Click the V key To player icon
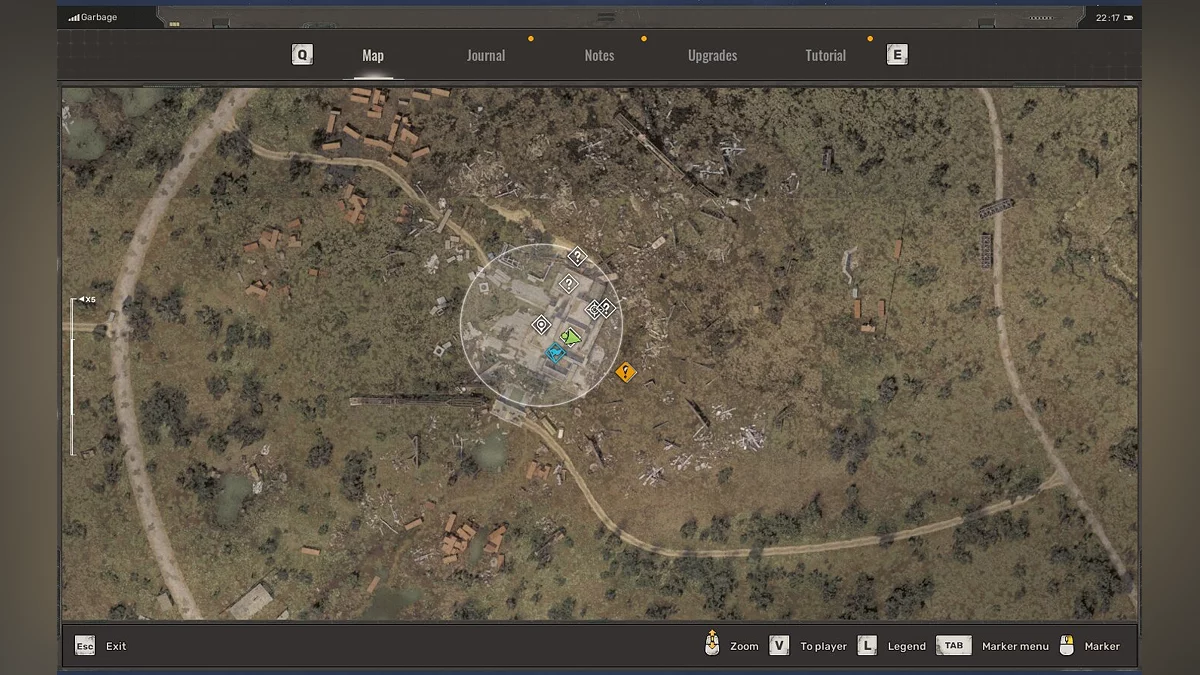 [779, 646]
